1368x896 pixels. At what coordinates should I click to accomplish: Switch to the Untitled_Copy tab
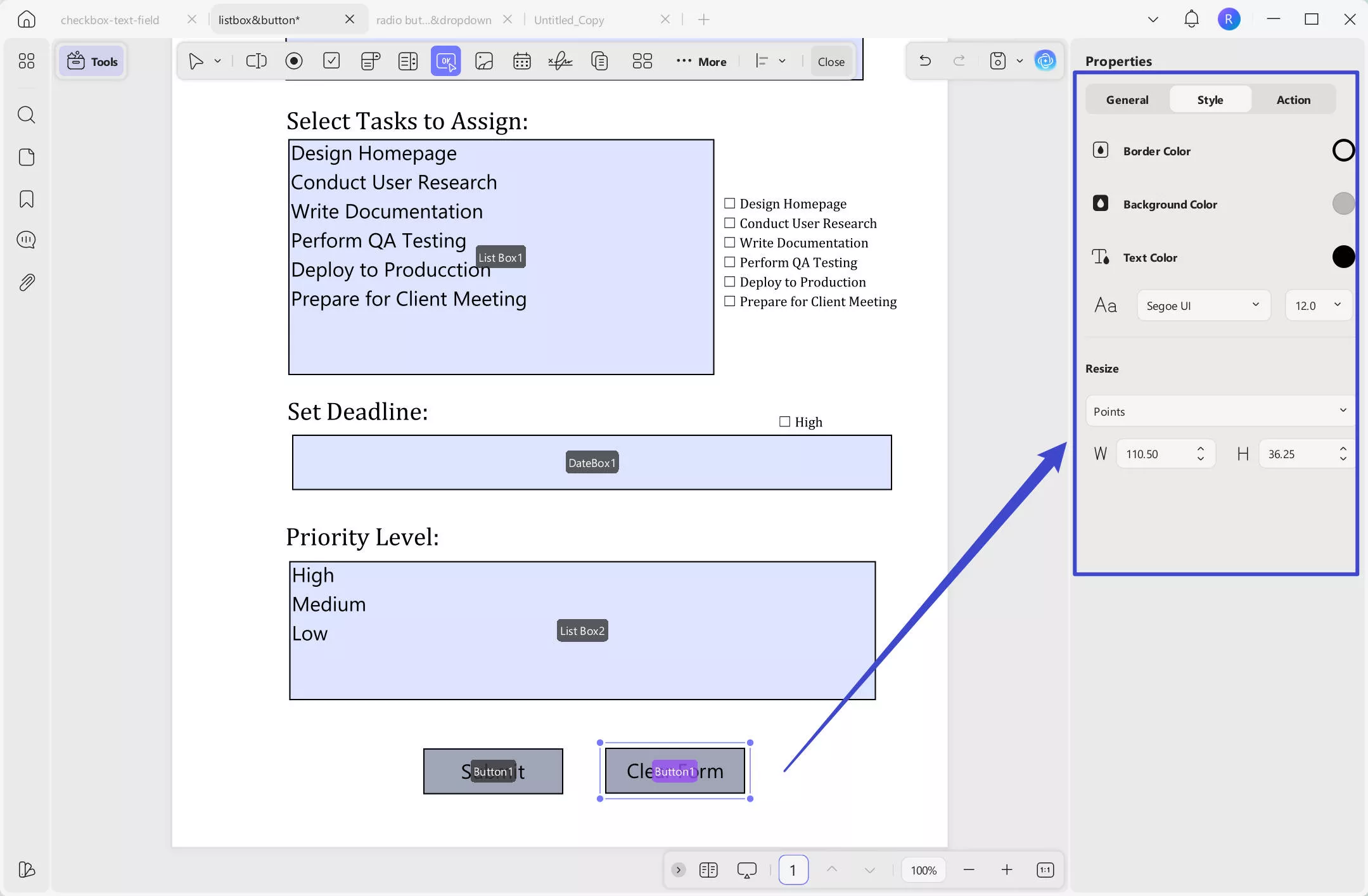click(569, 20)
